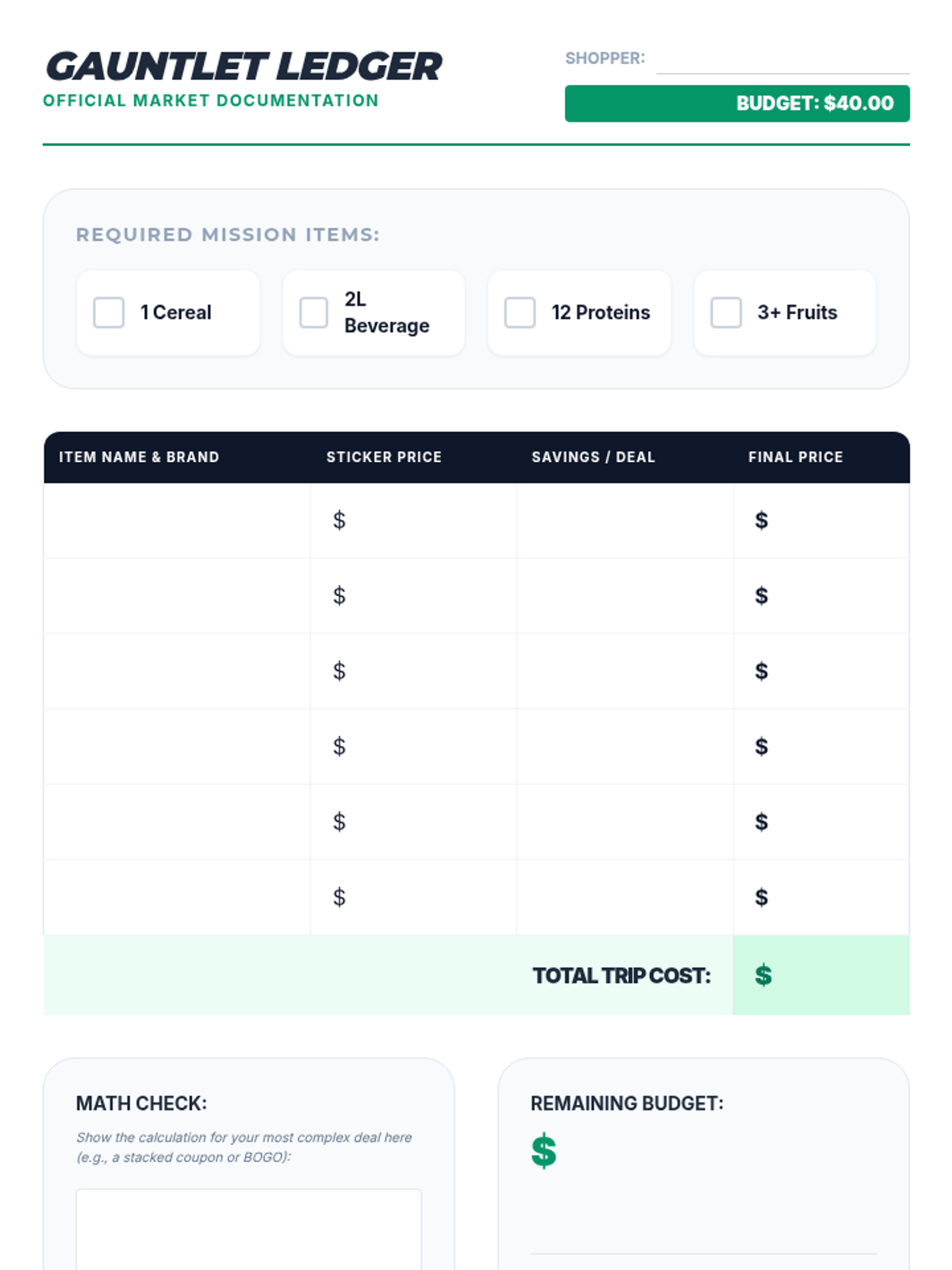Click the second row Sticker Price cell
The image size is (952, 1270).
click(413, 596)
